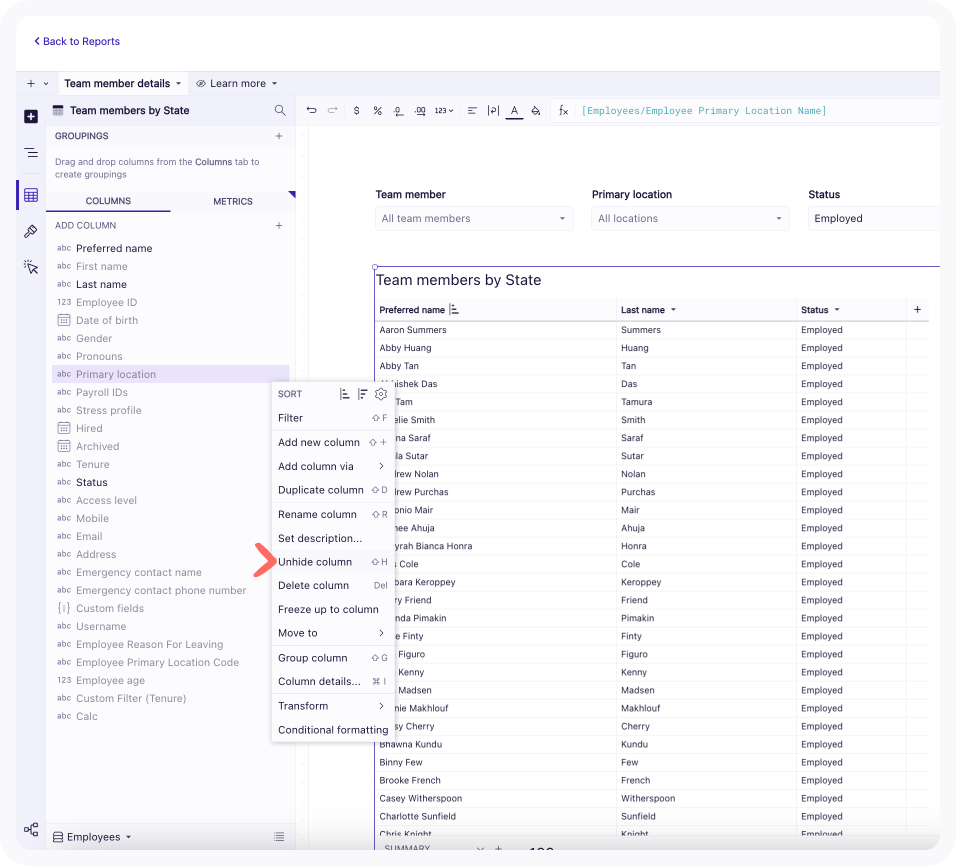Click Team members by State table title

458,280
